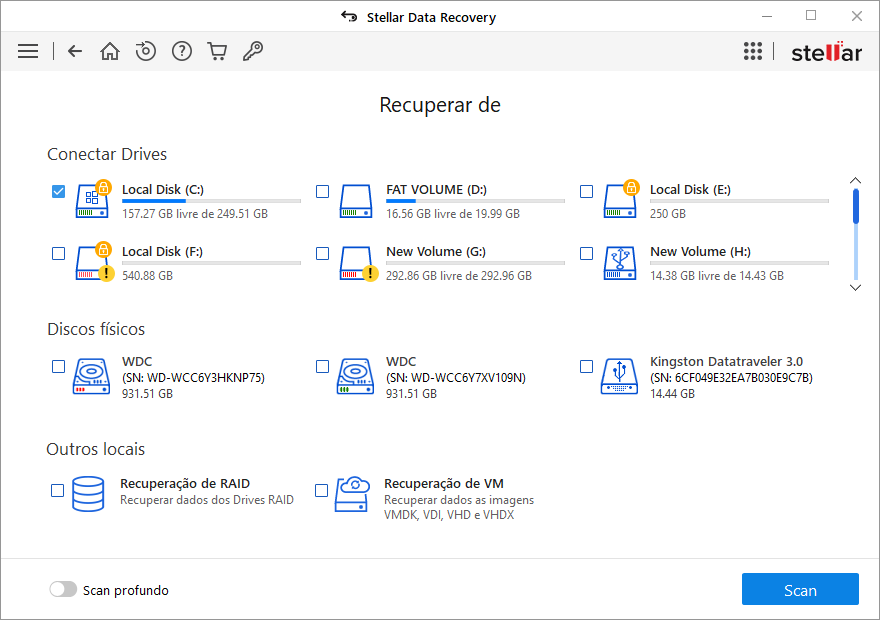Uncheck the Local Disk (C:) checkbox
Image resolution: width=880 pixels, height=620 pixels.
58,192
